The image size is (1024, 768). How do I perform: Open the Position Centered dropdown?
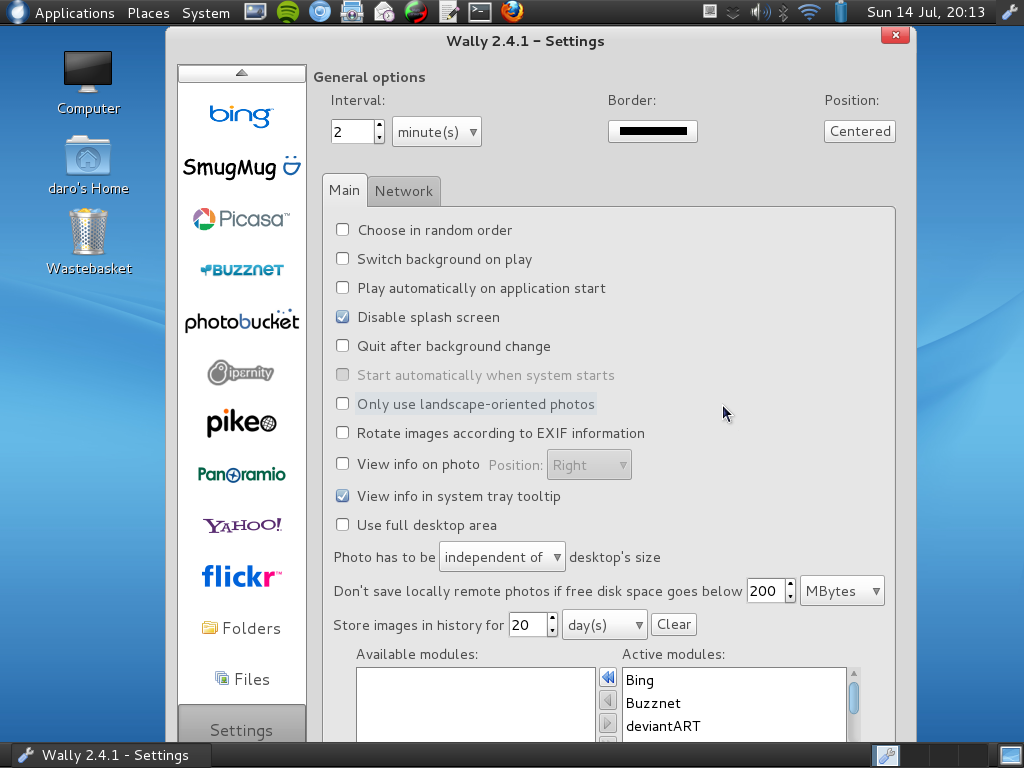pyautogui.click(x=859, y=131)
